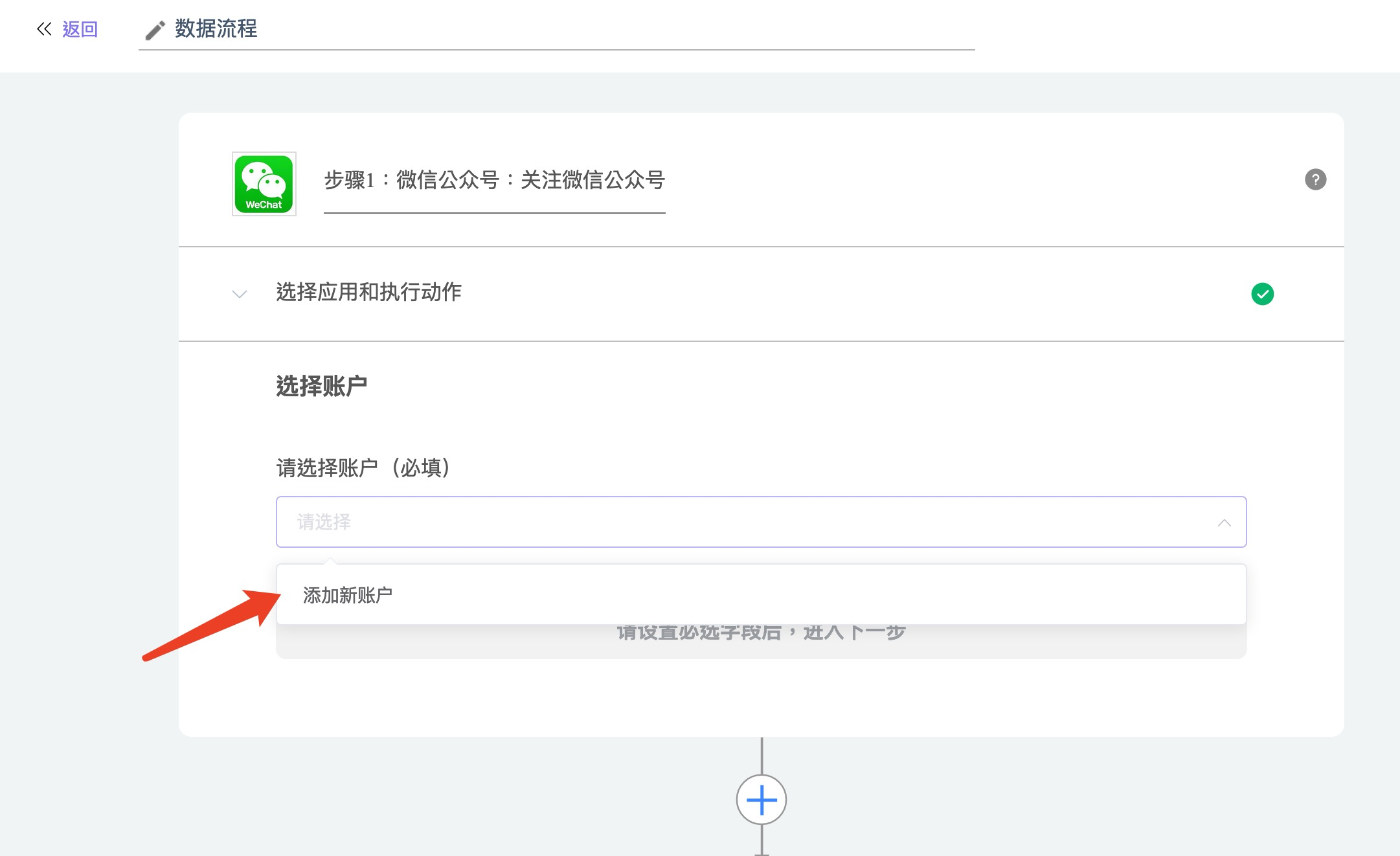Collapse section using chevron beside 选择应用和执行动作
Viewport: 1400px width, 856px height.
click(240, 294)
